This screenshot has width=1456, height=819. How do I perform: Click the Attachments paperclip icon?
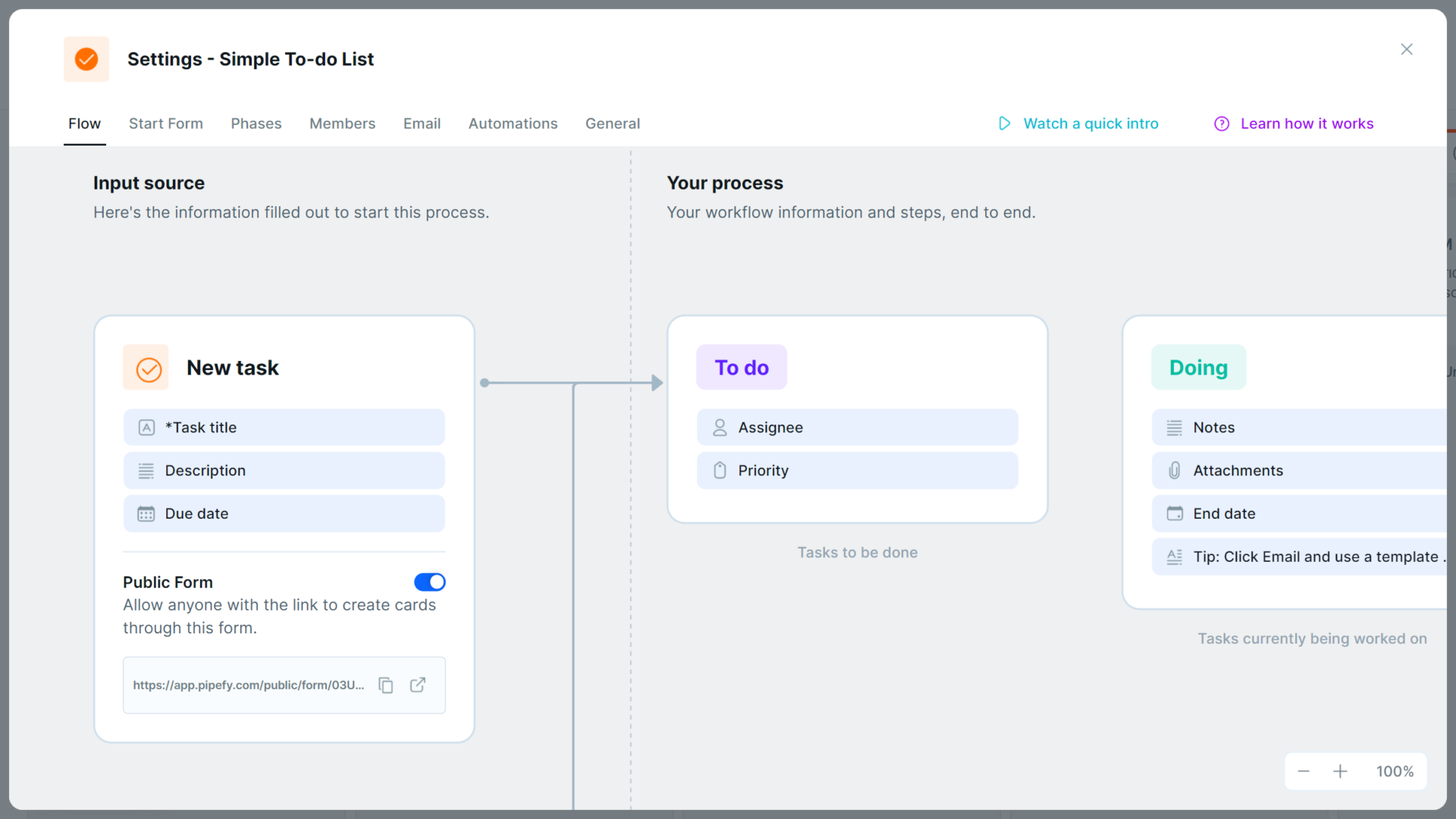1174,470
